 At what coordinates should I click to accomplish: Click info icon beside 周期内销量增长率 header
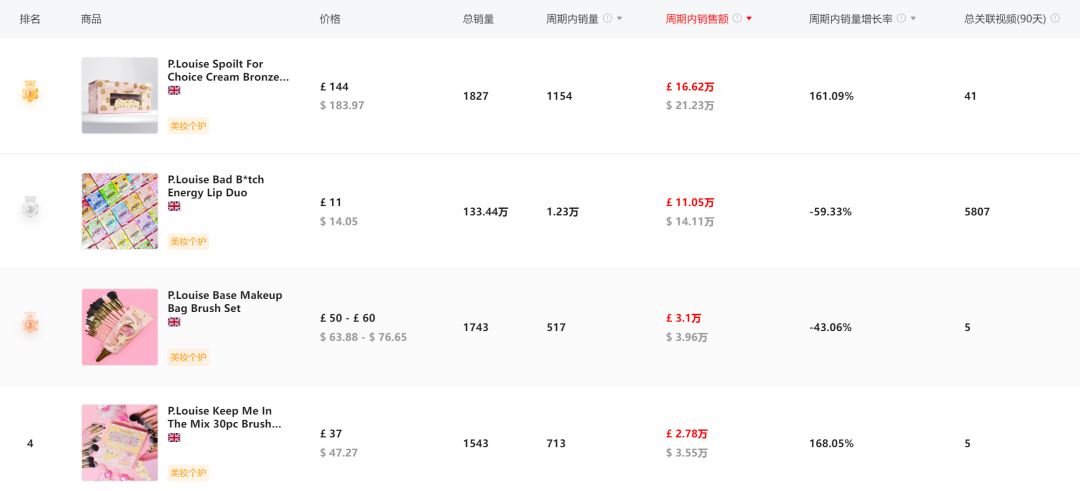tap(901, 19)
